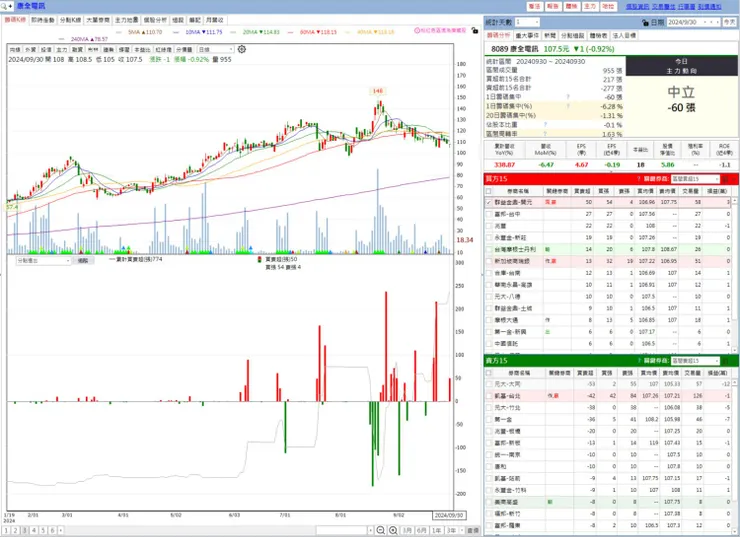740x537 pixels.
Task: Zoom out the chart with minus magnifier
Action: 380,530
